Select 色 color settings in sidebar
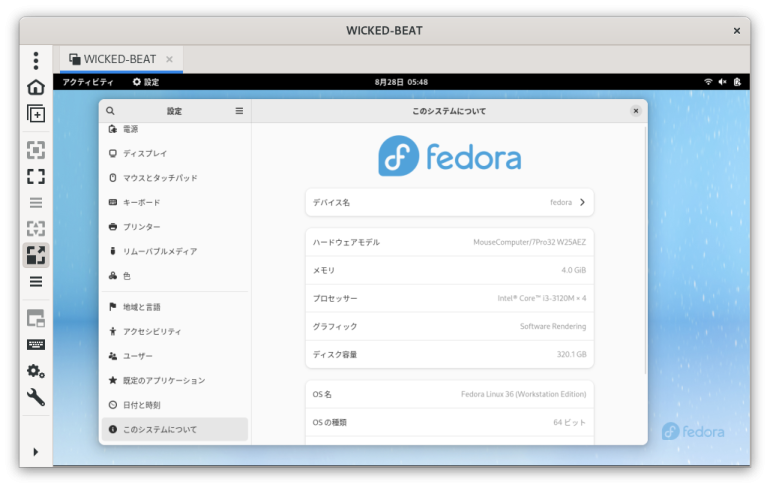 127,275
